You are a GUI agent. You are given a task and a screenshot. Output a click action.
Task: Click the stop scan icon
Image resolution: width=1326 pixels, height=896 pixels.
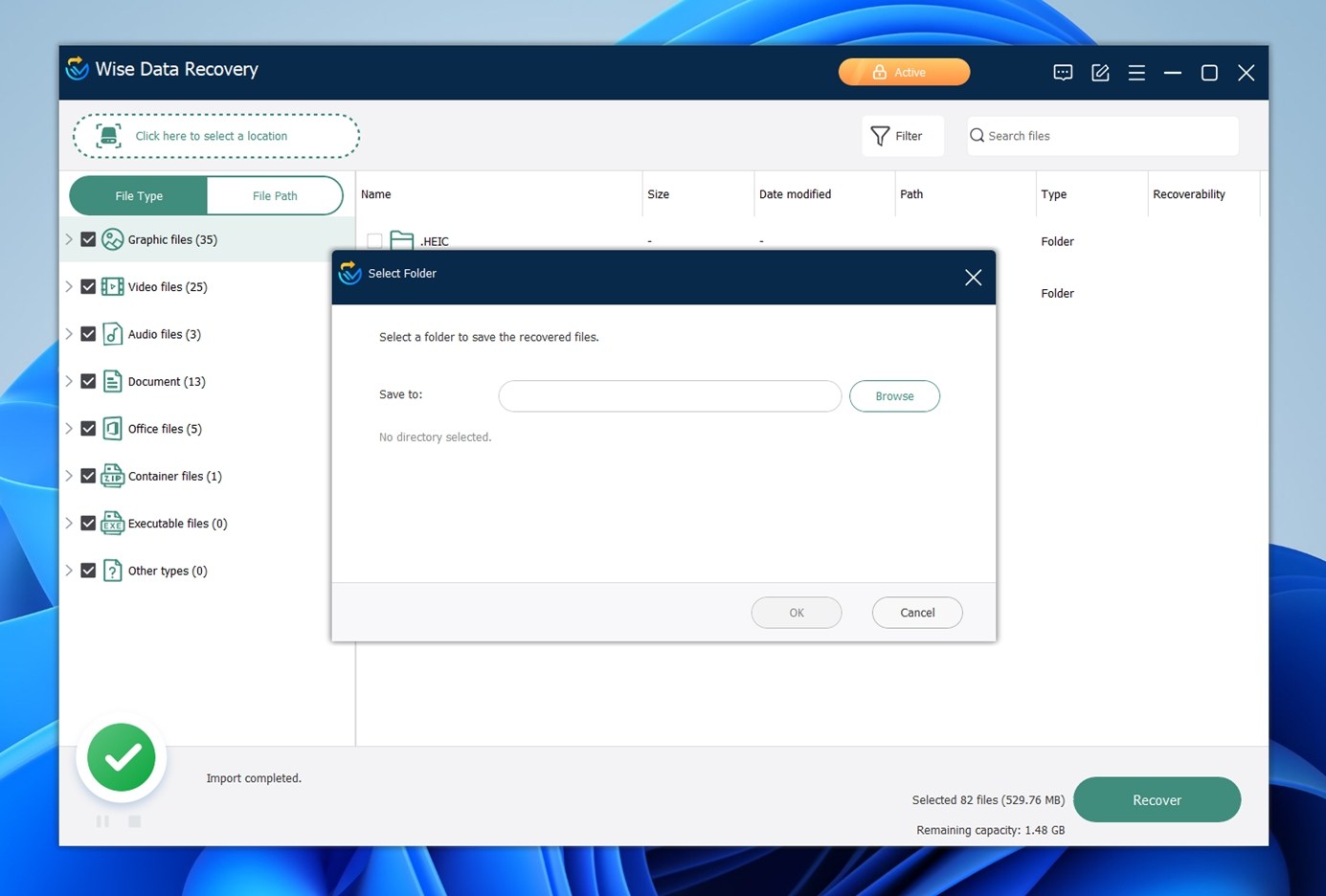135,821
